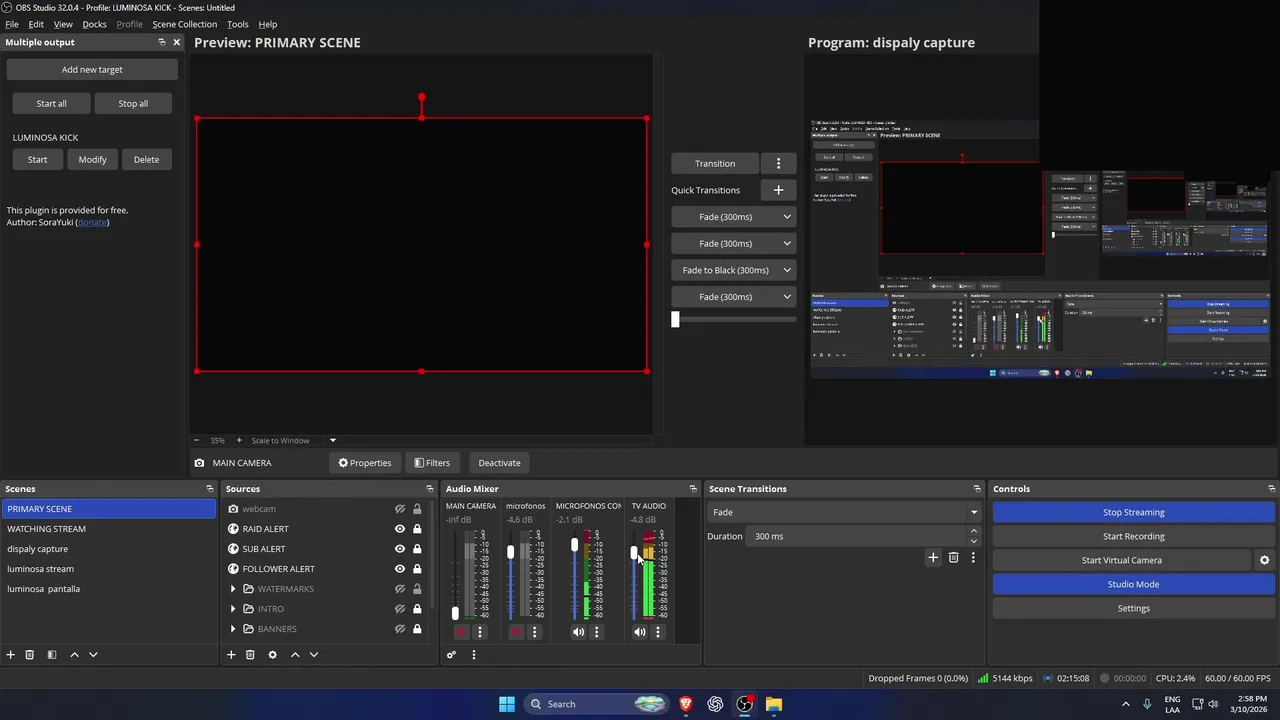The width and height of the screenshot is (1280, 720).
Task: Open the View menu
Action: [x=63, y=24]
